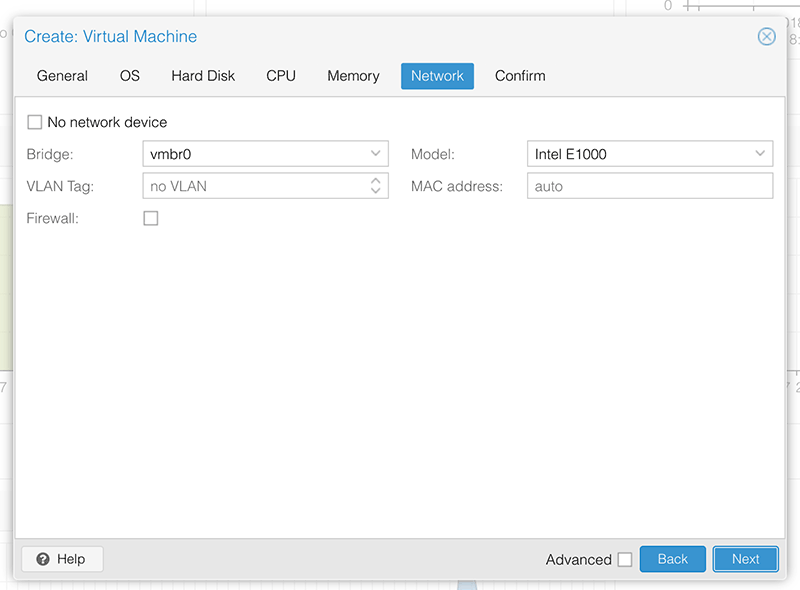
Task: Open the Hard Disk tab
Action: pyautogui.click(x=203, y=76)
